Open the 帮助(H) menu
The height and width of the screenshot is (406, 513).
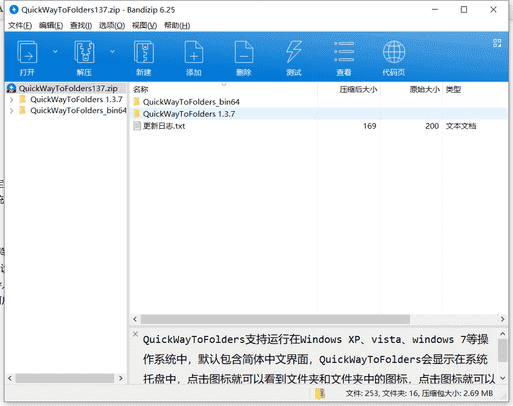click(177, 26)
